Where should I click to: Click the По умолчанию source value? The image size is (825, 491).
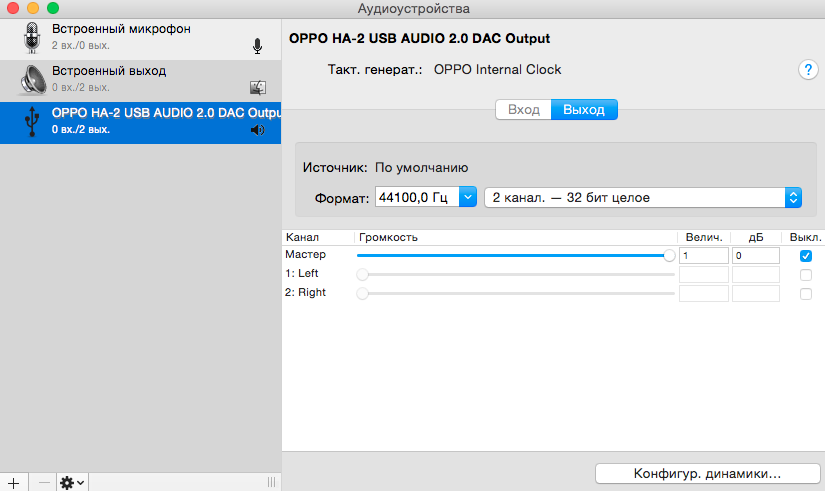(421, 168)
